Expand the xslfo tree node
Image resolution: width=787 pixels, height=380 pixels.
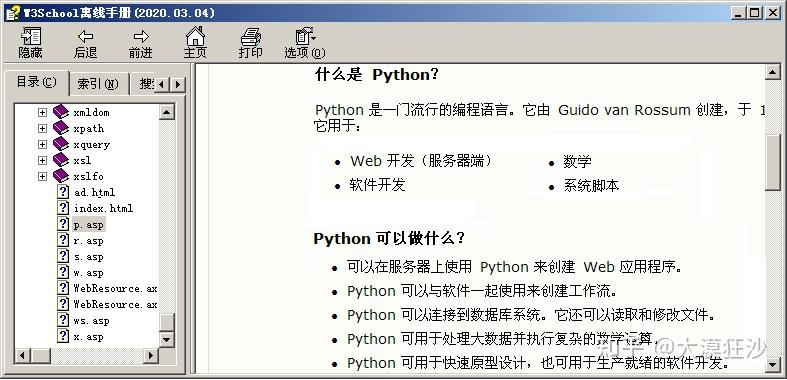[42, 177]
